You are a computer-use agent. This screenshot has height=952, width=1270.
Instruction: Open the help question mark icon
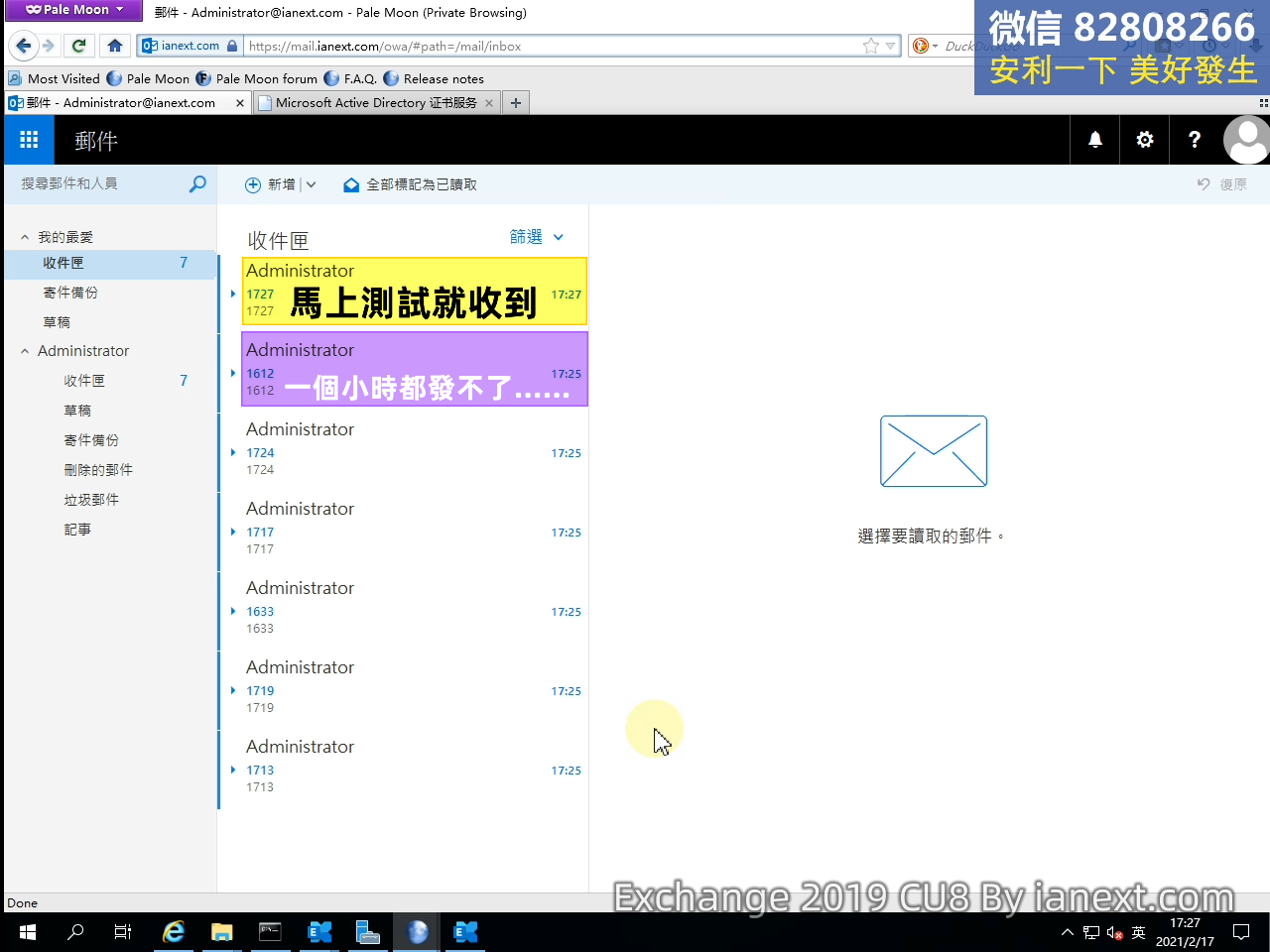point(1195,140)
